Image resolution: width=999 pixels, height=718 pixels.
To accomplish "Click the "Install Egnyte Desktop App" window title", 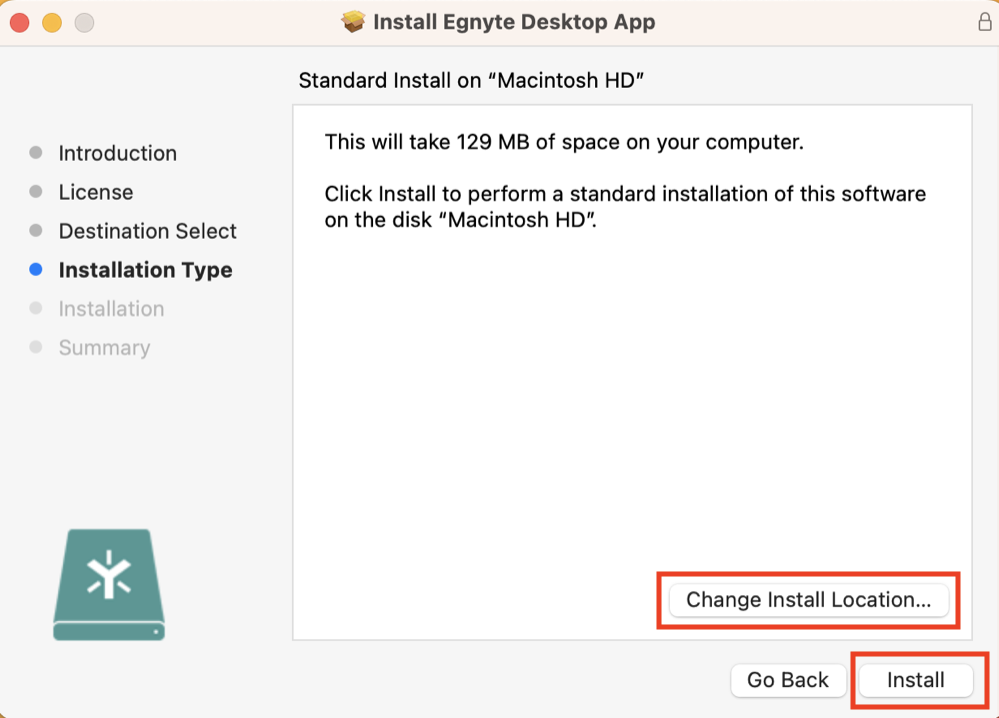I will click(514, 22).
